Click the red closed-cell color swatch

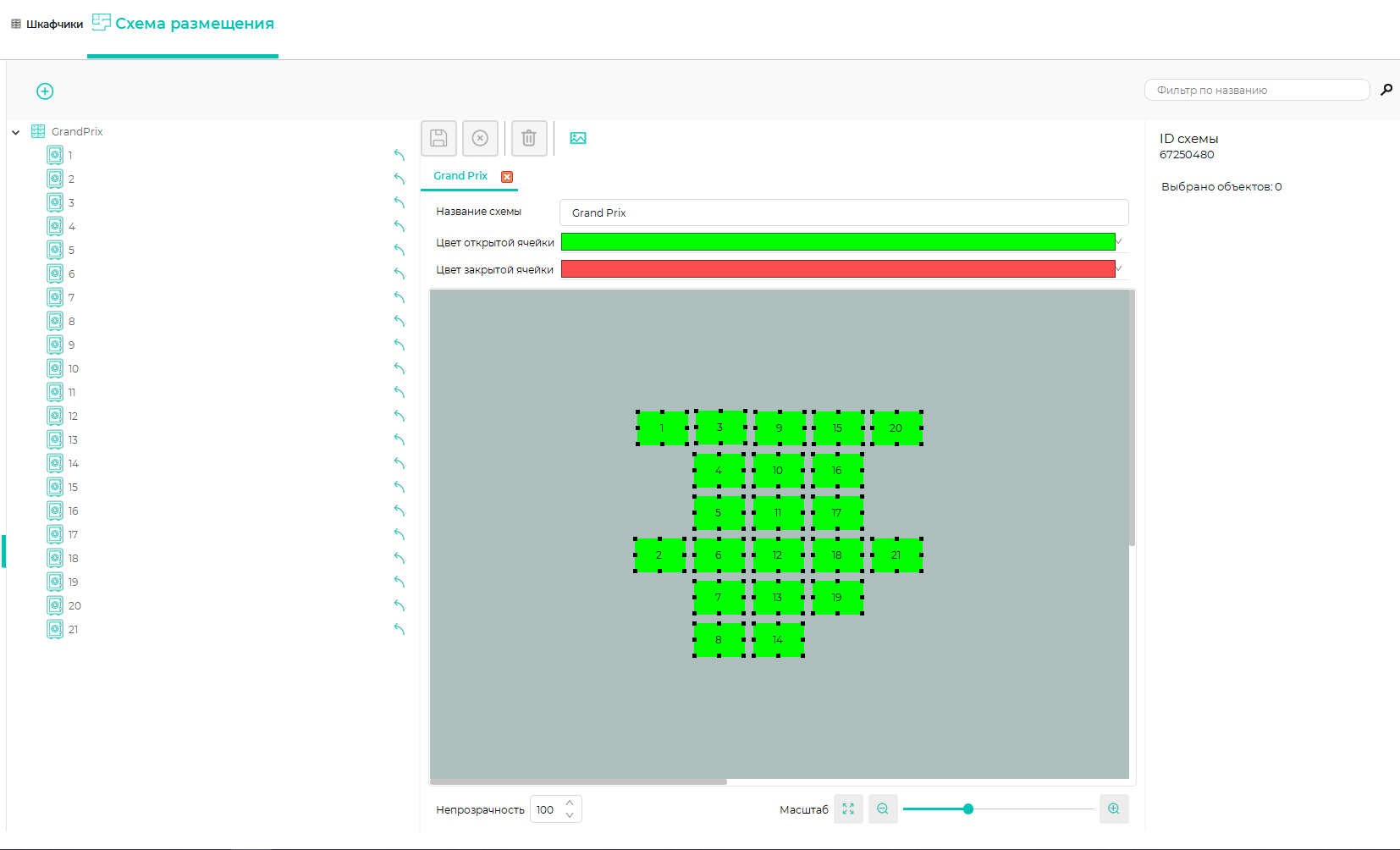pyautogui.click(x=838, y=269)
